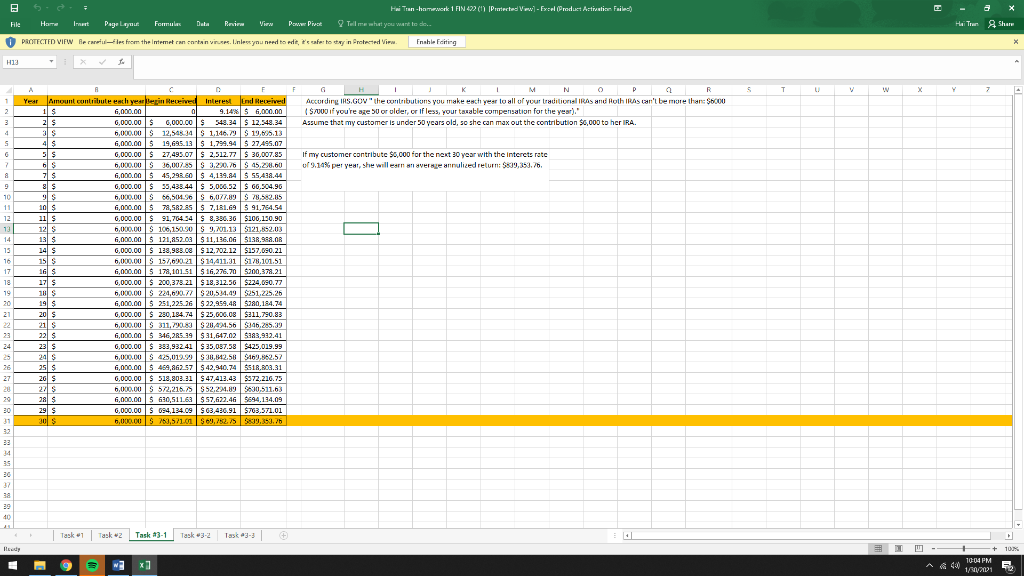
Task: Click Enable Editing button
Action: pyautogui.click(x=436, y=42)
